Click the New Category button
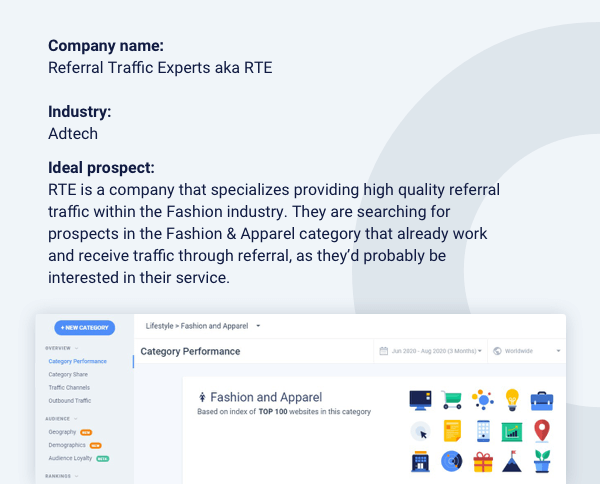 (x=84, y=327)
